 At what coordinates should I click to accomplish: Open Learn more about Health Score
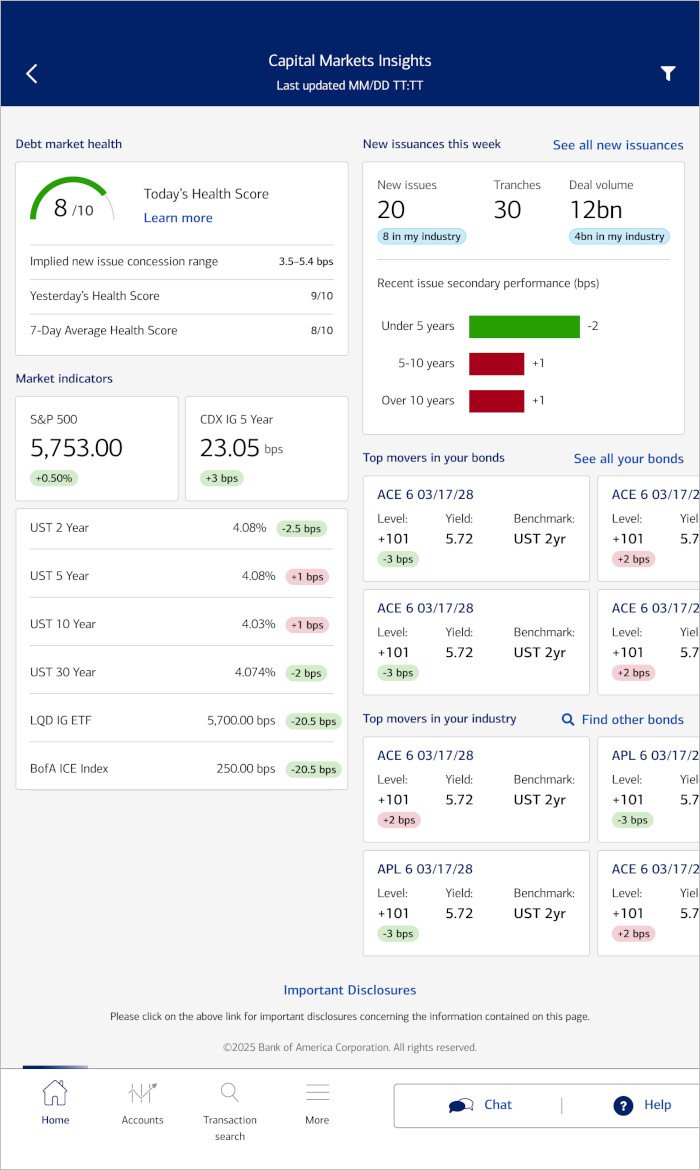pos(178,218)
